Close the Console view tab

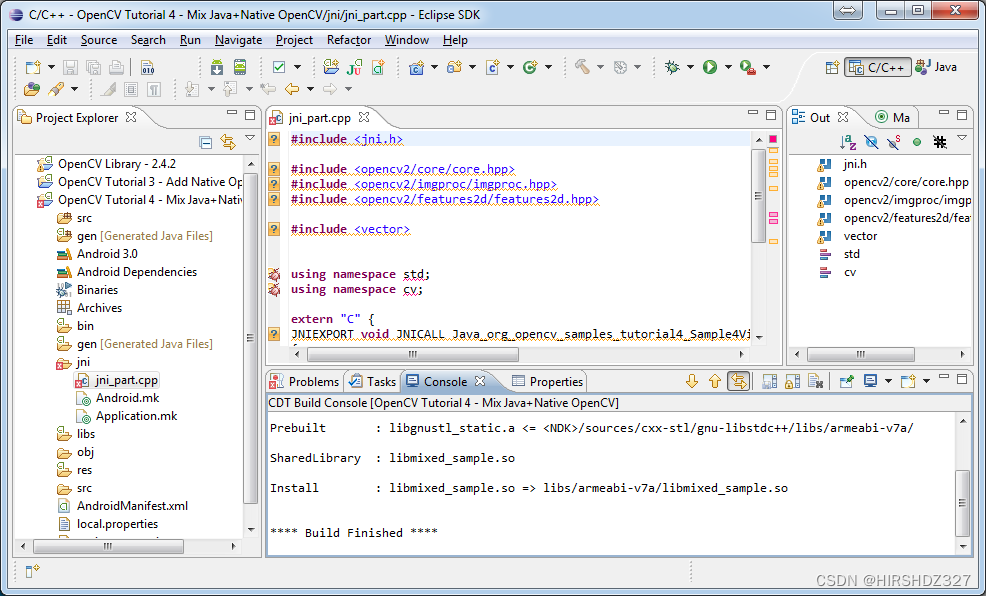coord(480,381)
